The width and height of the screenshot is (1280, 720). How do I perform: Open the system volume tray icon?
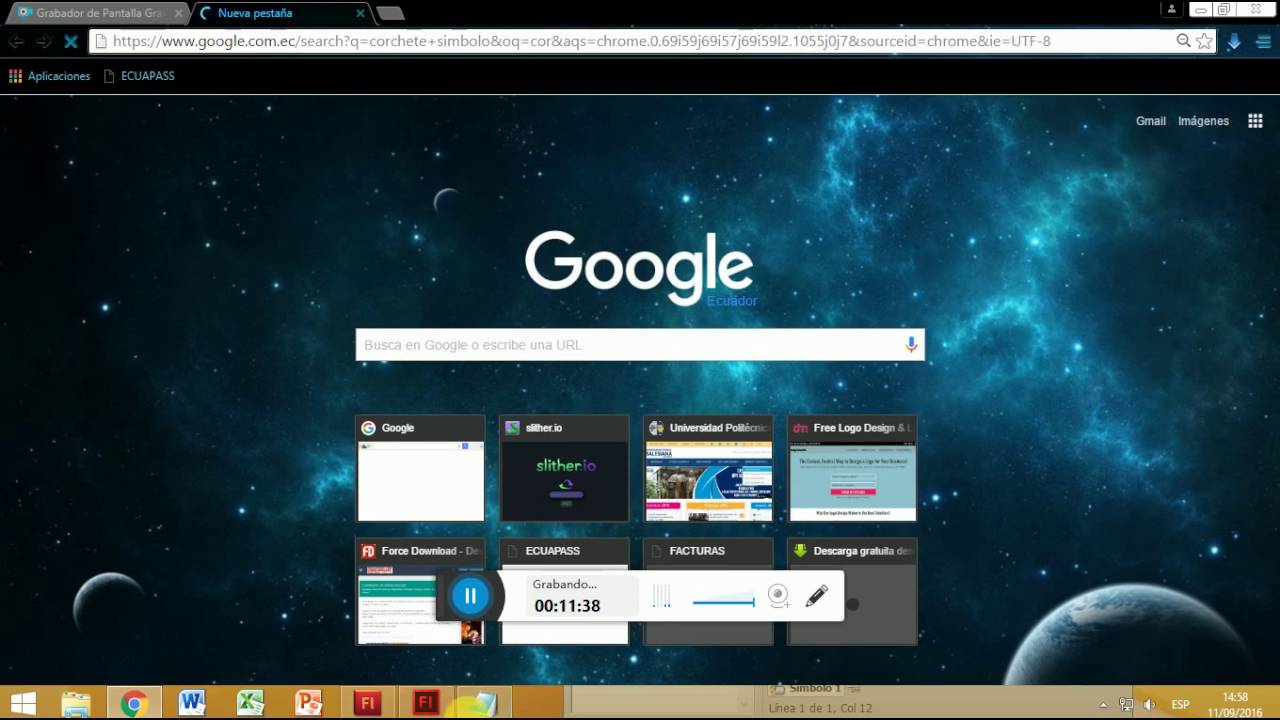(1149, 704)
